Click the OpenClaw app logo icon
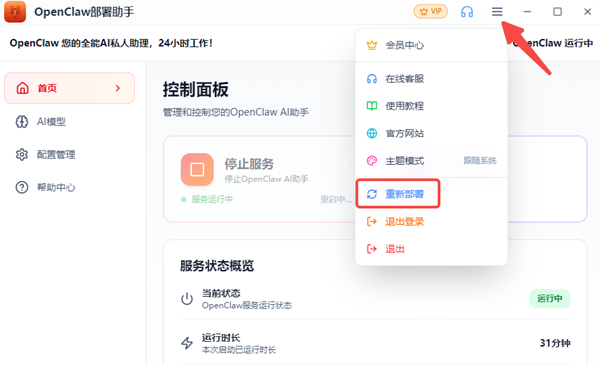Image resolution: width=600 pixels, height=365 pixels. click(x=15, y=11)
